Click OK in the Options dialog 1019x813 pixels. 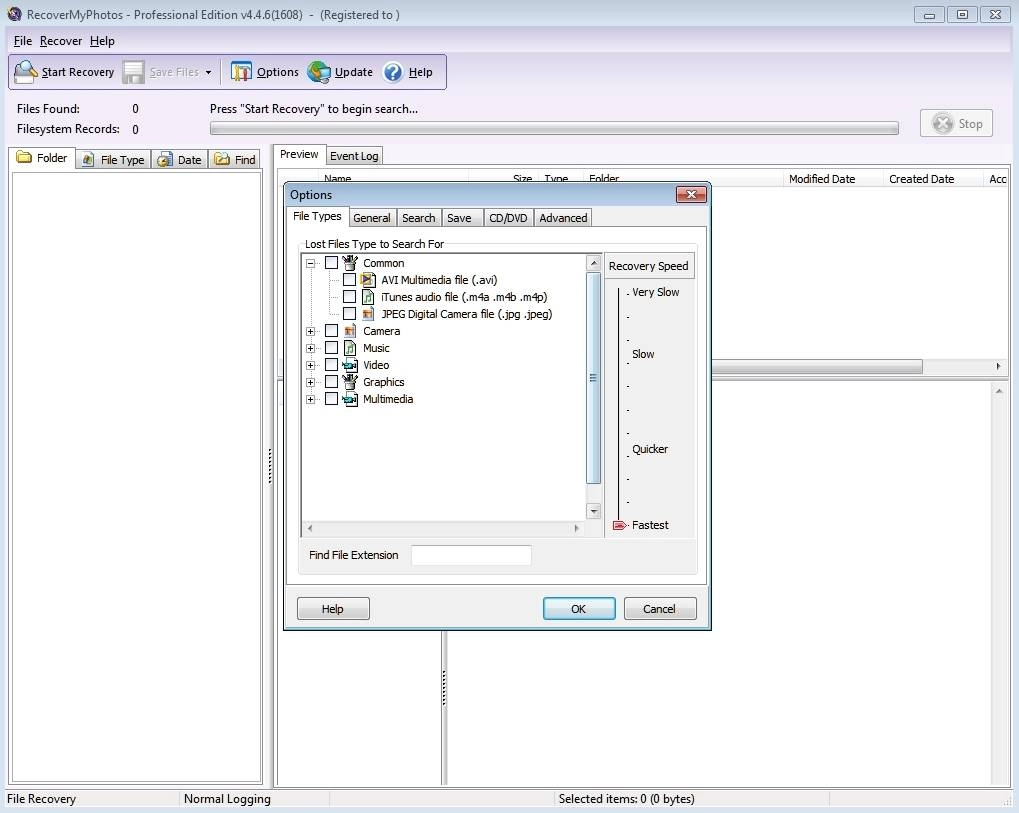578,609
